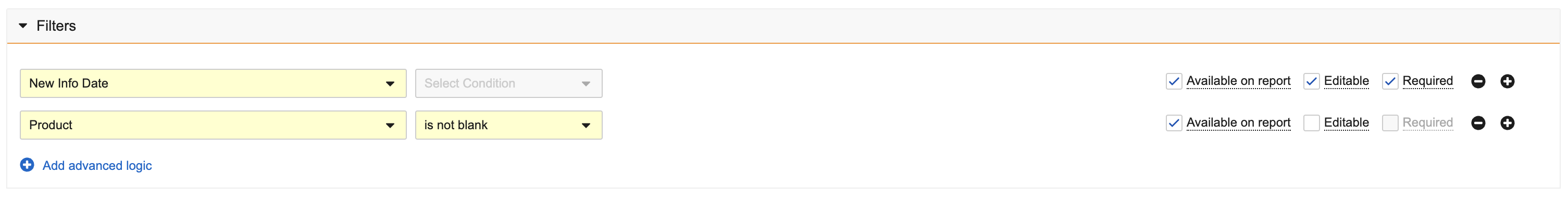Collapse the Filters section triangle

coord(23,26)
